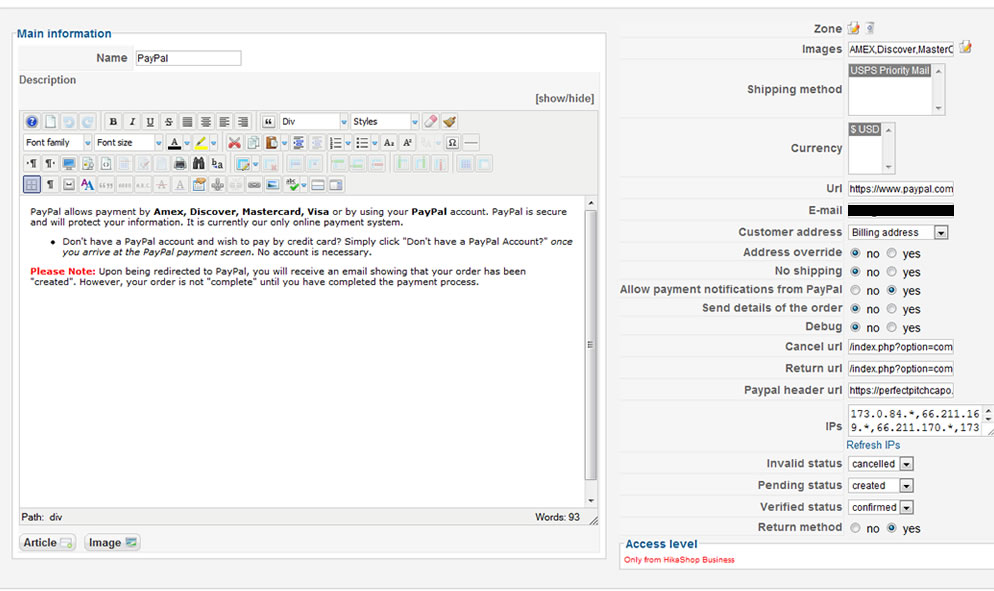Viewport: 994px width, 591px height.
Task: Click the Zone edit icon
Action: pos(854,28)
